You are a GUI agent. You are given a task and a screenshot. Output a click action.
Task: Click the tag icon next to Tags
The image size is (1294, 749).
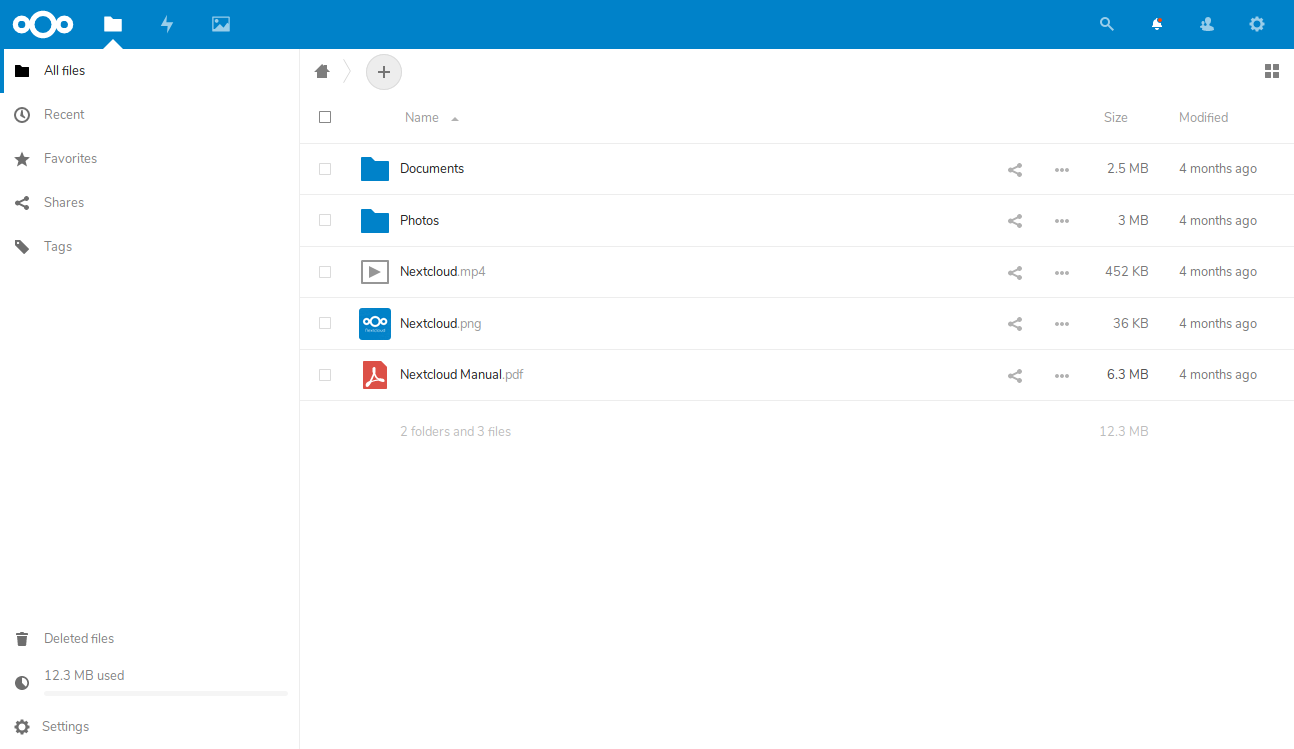(22, 247)
